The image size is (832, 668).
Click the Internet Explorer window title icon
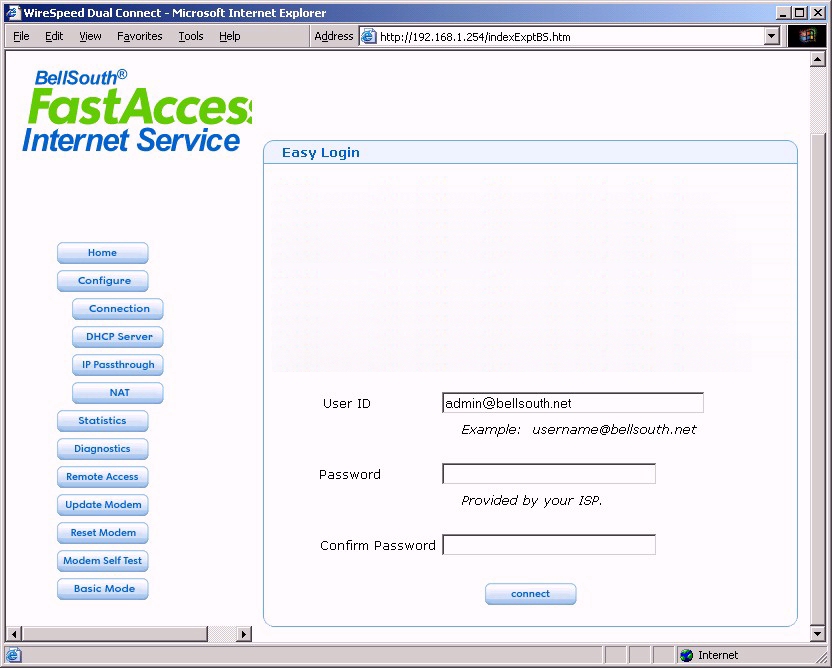13,13
